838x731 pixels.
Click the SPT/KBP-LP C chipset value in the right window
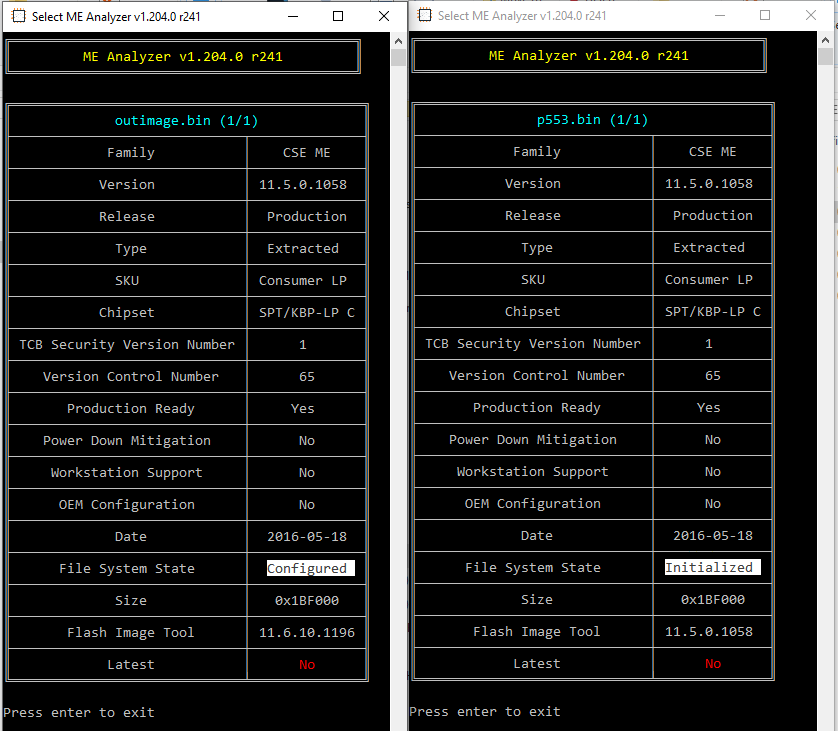713,312
